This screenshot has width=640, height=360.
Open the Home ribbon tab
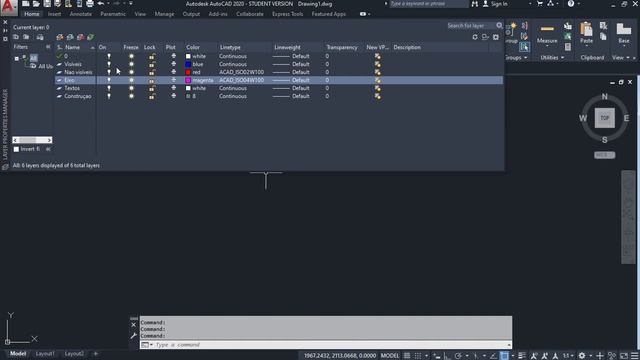(31, 14)
